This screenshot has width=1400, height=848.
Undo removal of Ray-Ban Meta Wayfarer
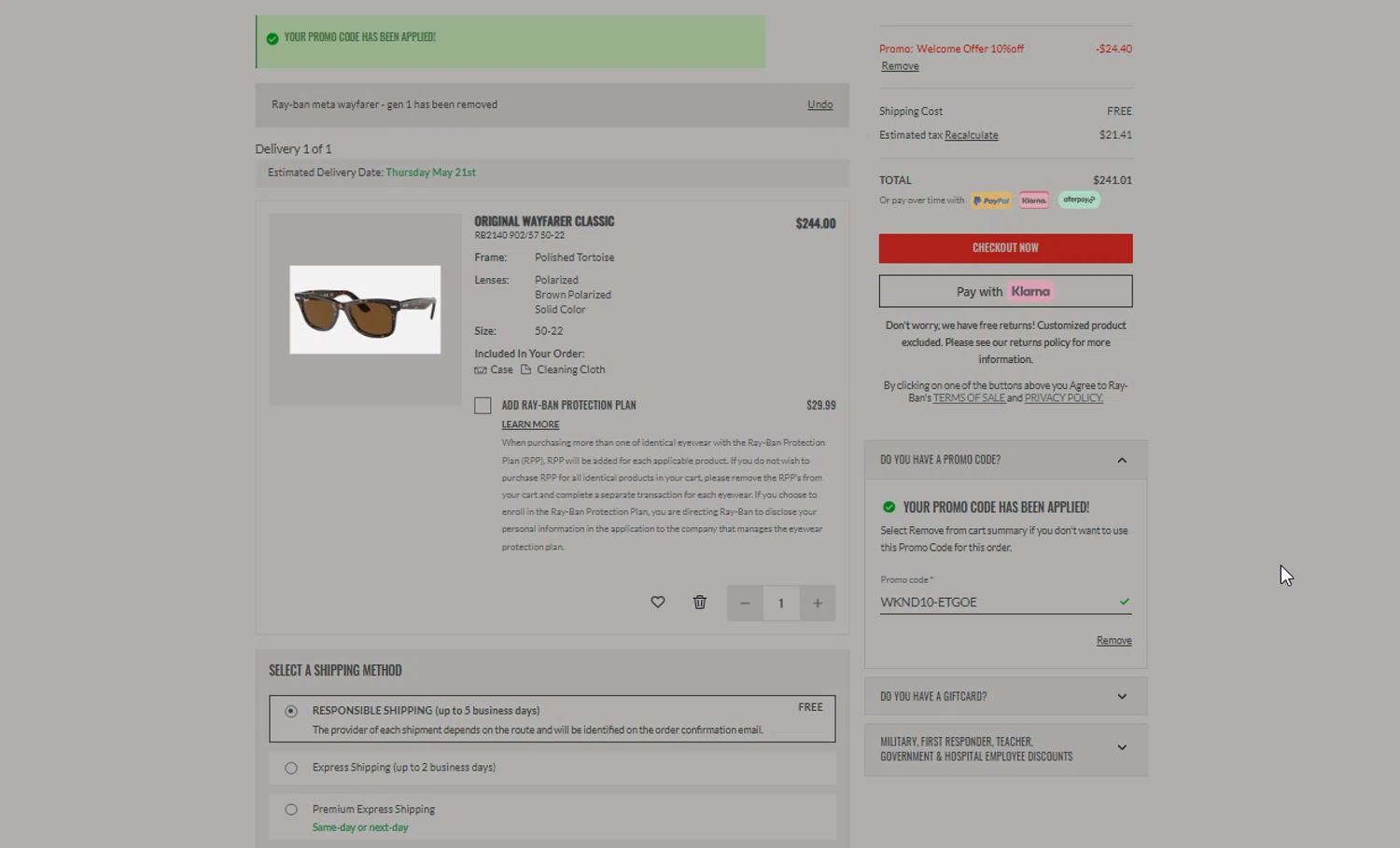(x=820, y=104)
